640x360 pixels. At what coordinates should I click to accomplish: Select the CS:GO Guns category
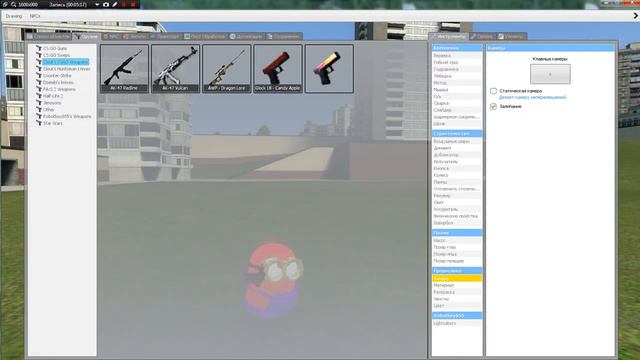tap(55, 48)
